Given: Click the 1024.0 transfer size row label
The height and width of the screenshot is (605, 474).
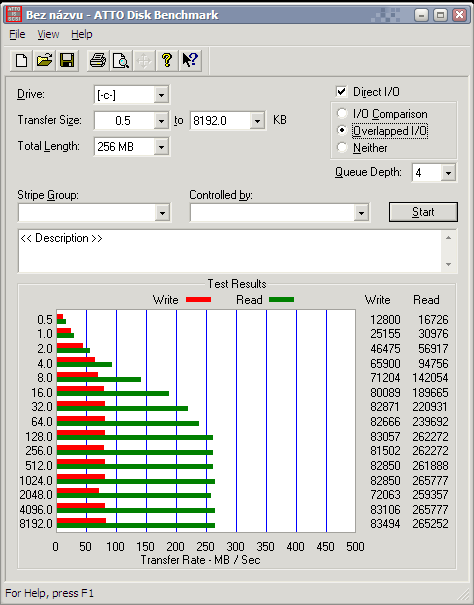Looking at the screenshot, I should pyautogui.click(x=36, y=480).
